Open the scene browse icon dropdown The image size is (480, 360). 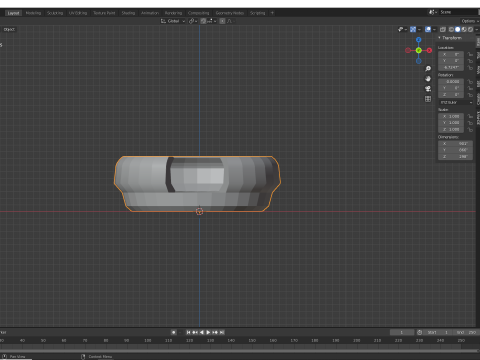pos(433,12)
